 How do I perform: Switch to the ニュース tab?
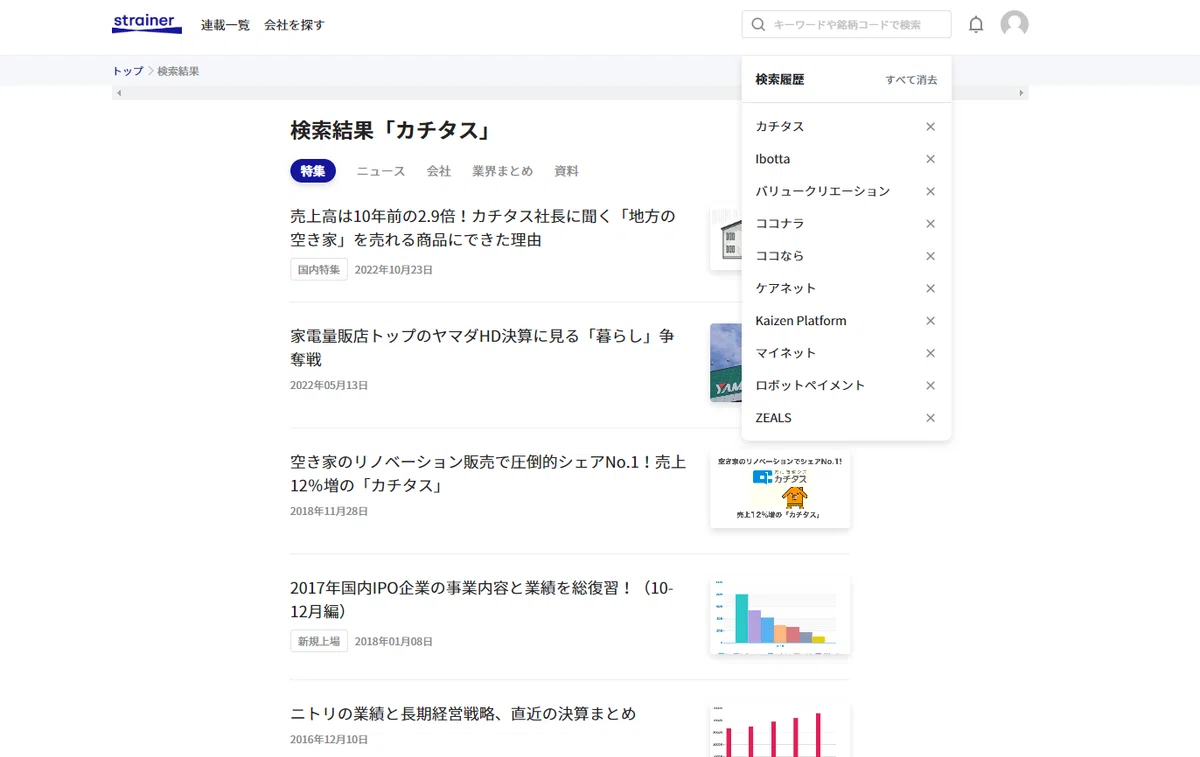[x=381, y=171]
